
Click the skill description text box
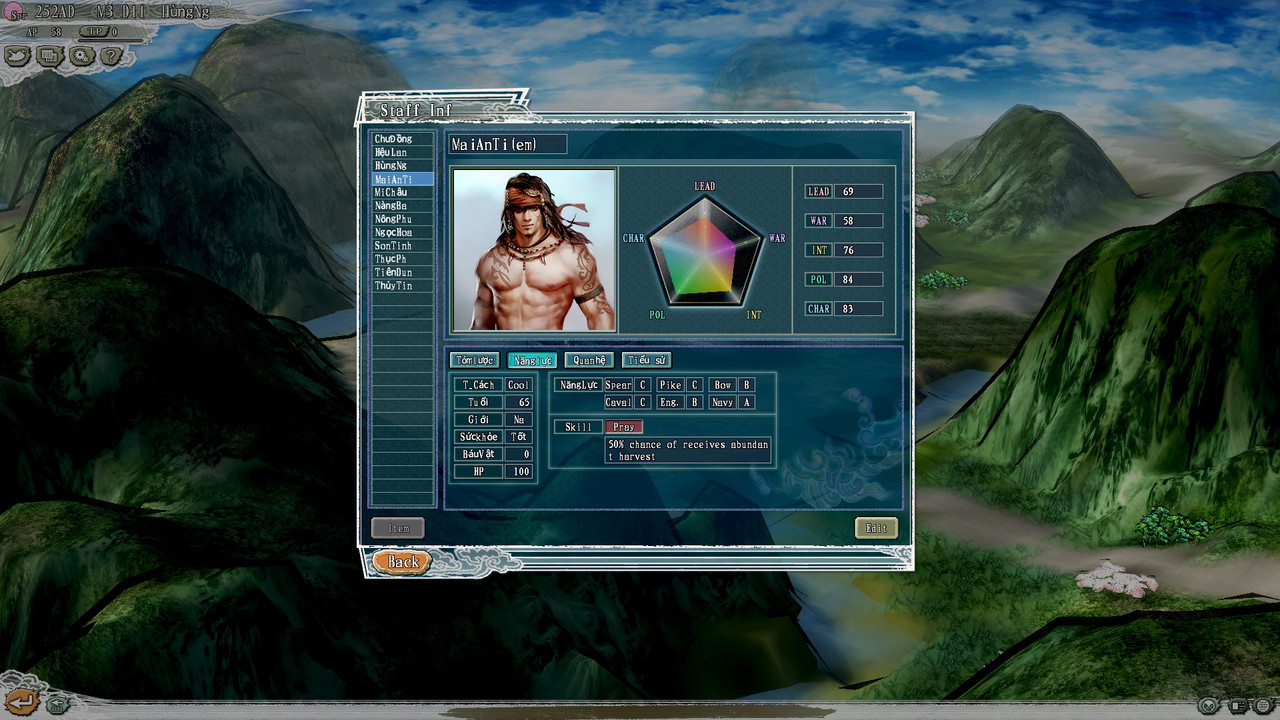click(688, 450)
